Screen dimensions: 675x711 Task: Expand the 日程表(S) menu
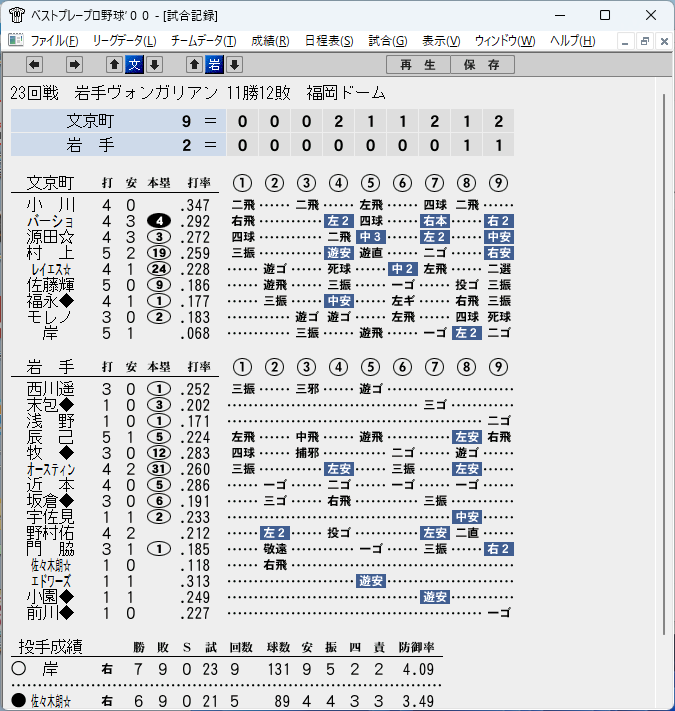click(x=329, y=41)
